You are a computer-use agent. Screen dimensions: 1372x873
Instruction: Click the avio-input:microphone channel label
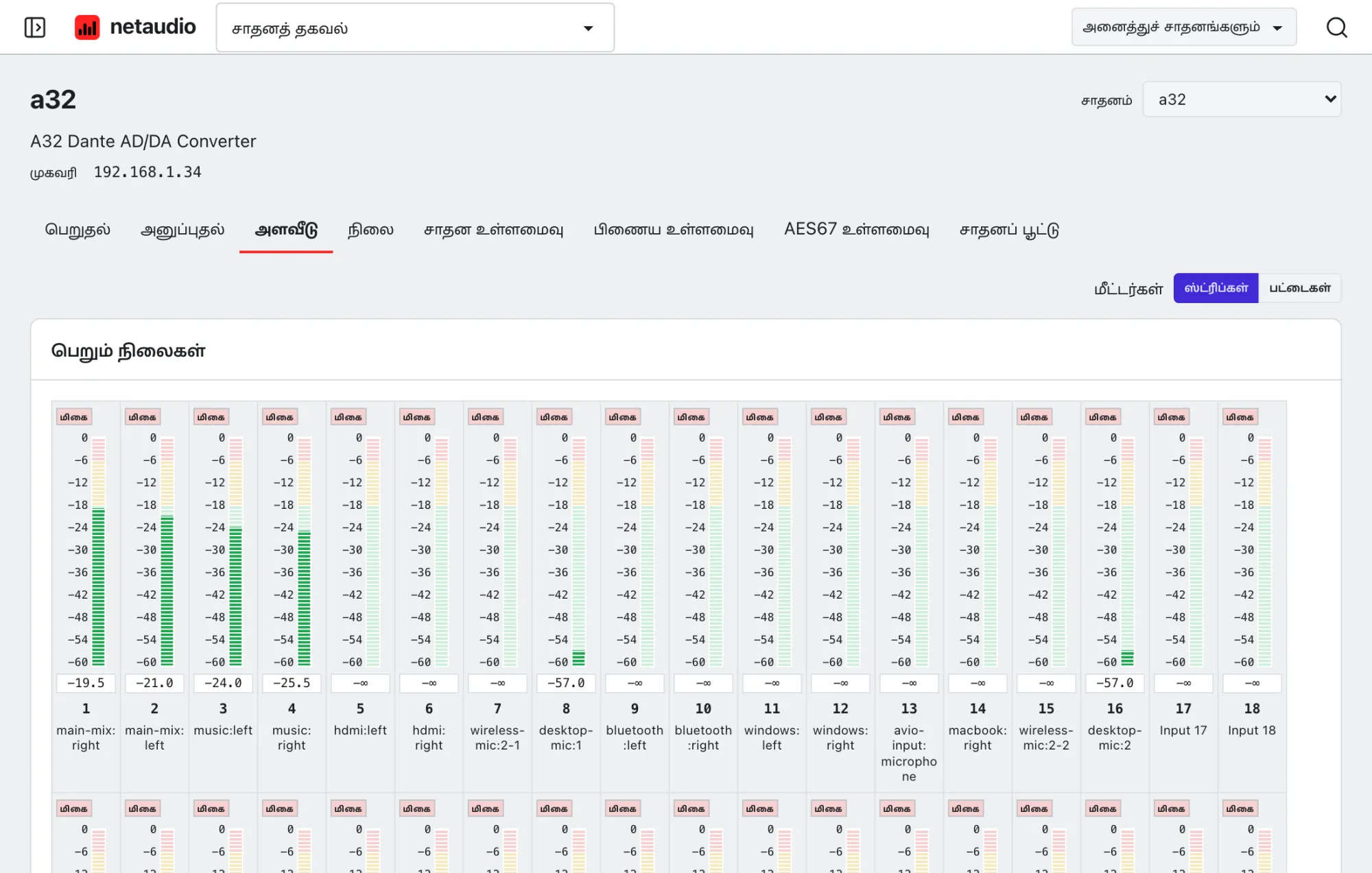tap(909, 753)
